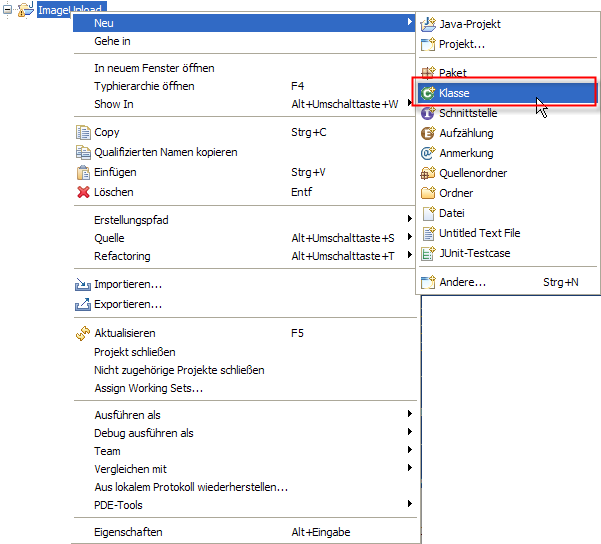Click the Quellenordner source folder icon
This screenshot has width=601, height=544.
pyautogui.click(x=428, y=173)
